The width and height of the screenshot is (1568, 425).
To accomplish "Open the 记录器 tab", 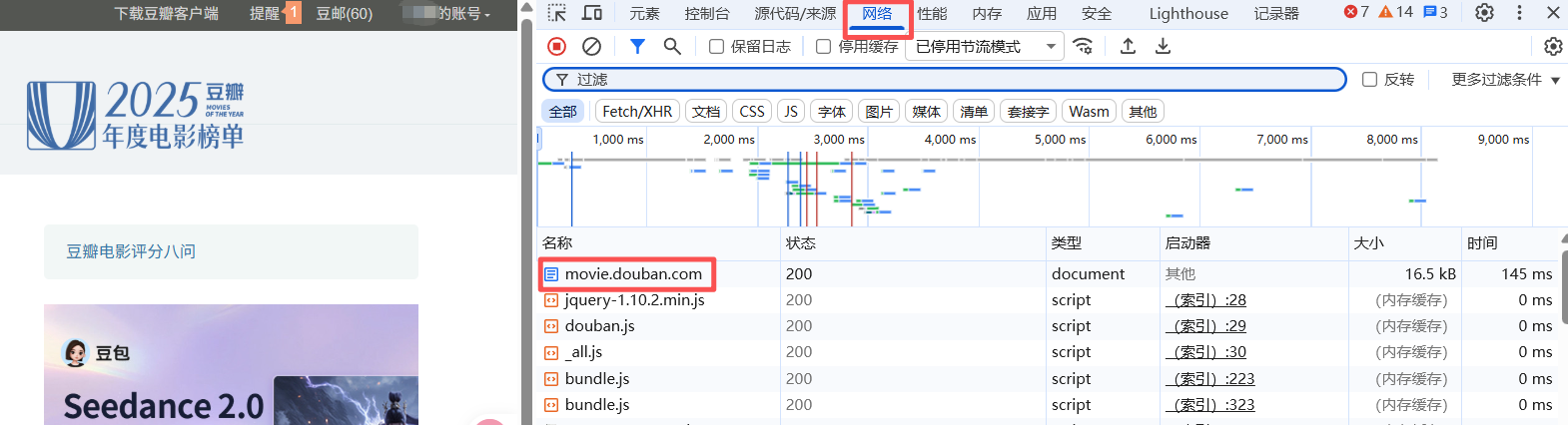I will click(x=1276, y=13).
